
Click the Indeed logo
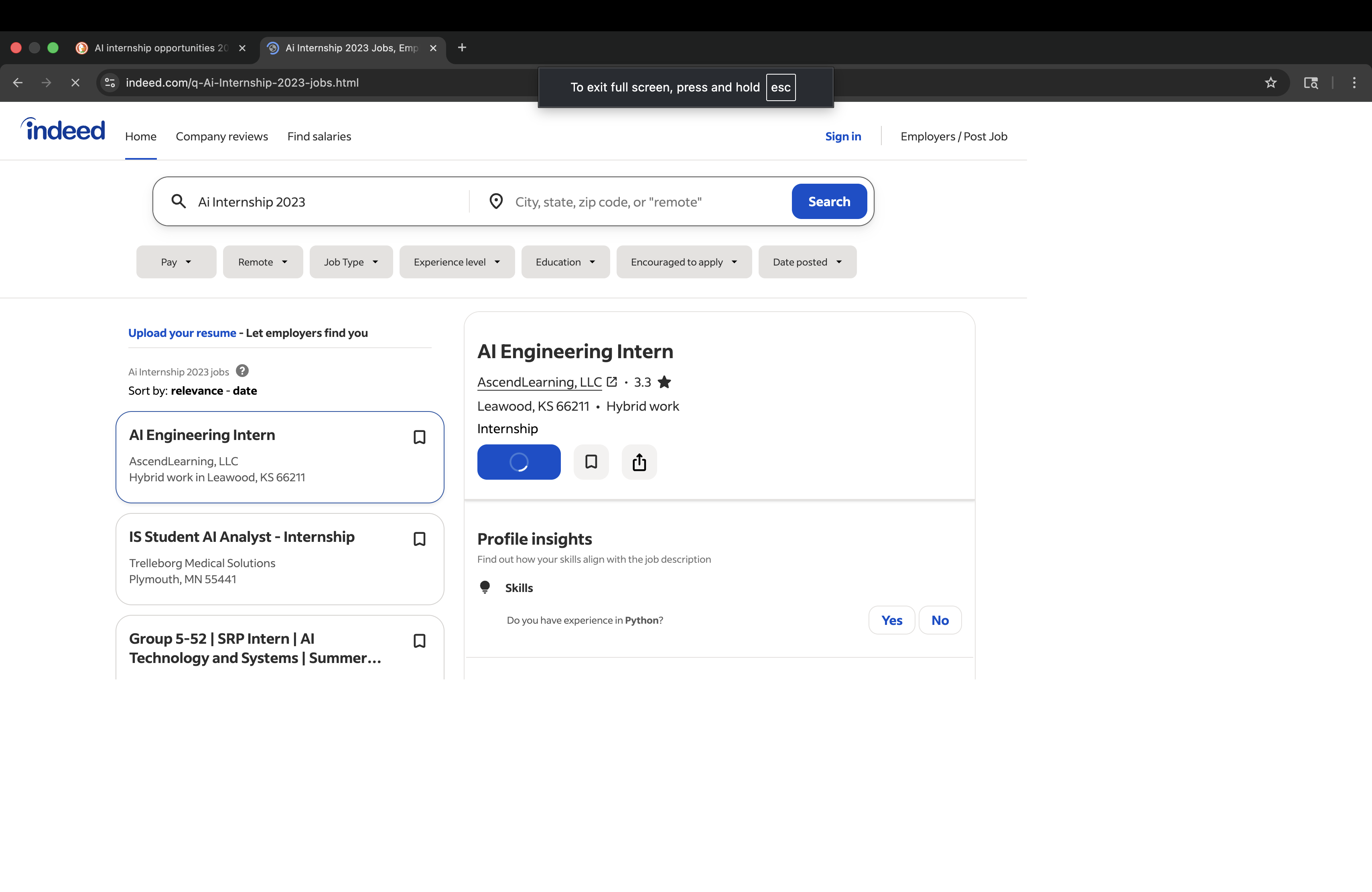click(x=63, y=130)
